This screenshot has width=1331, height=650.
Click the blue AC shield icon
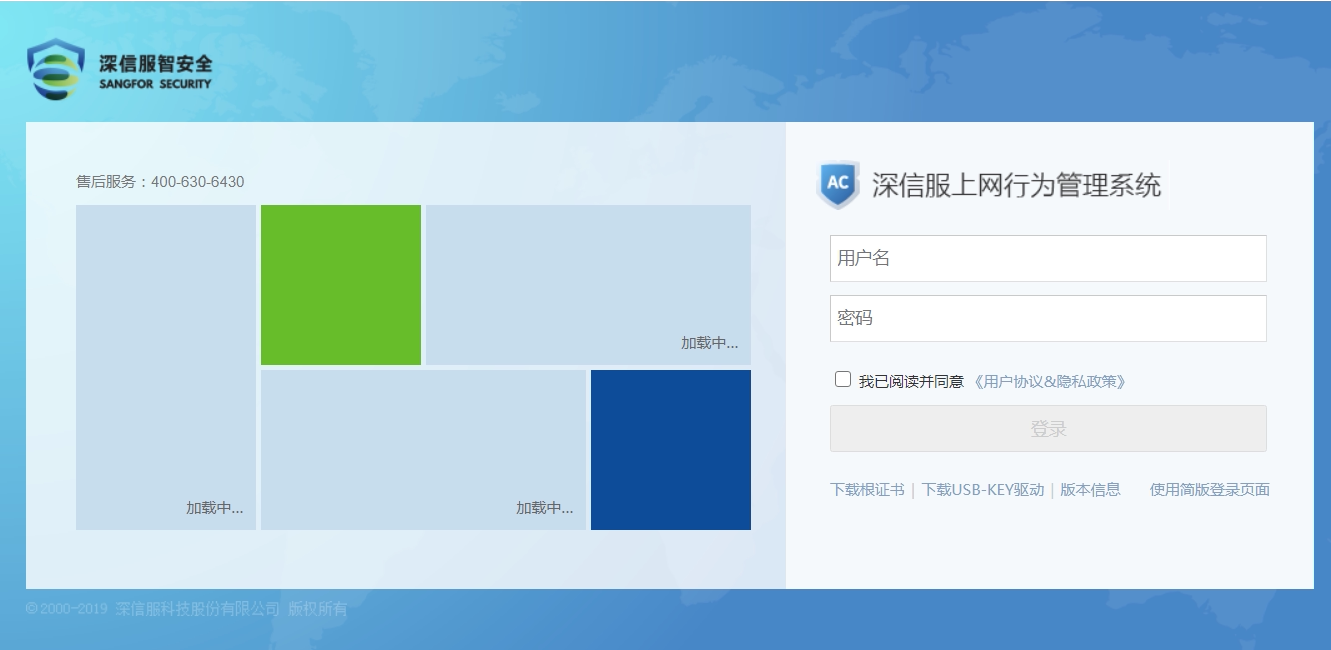pyautogui.click(x=838, y=184)
